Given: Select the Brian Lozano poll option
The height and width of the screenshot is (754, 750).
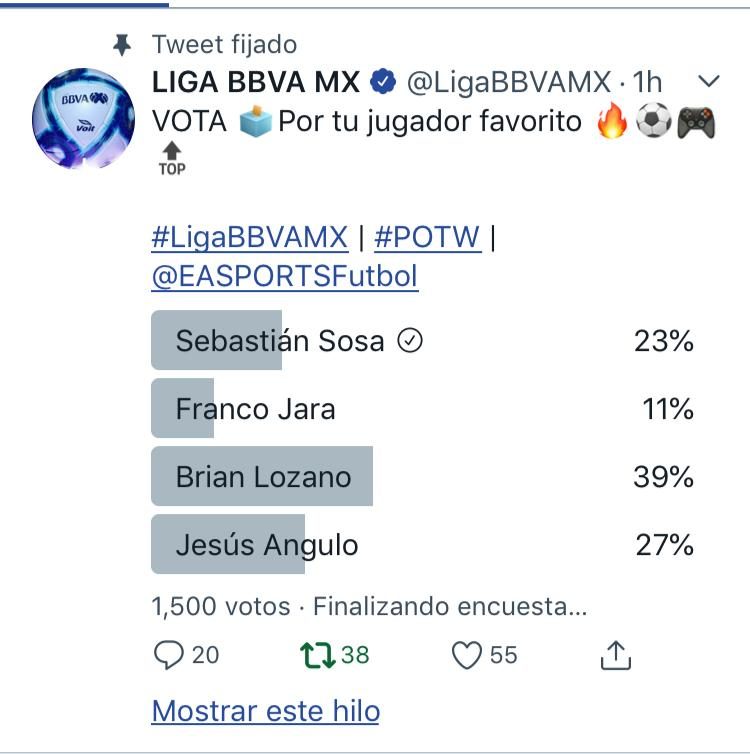Looking at the screenshot, I should click(x=423, y=476).
